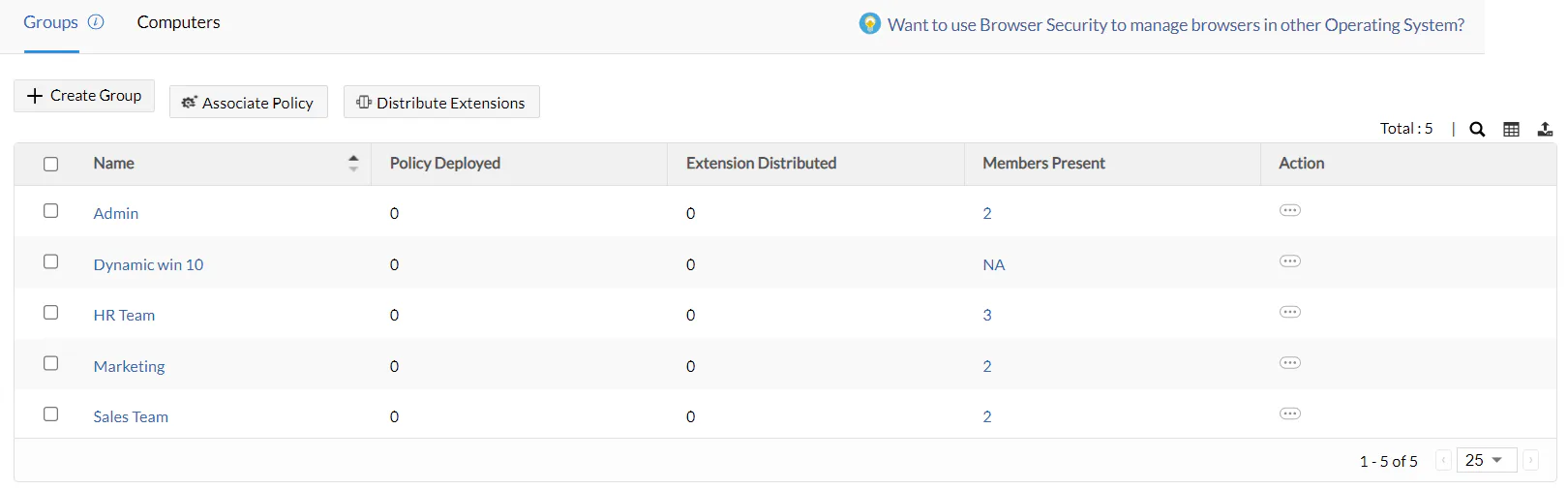Click the Action column header

click(1301, 164)
